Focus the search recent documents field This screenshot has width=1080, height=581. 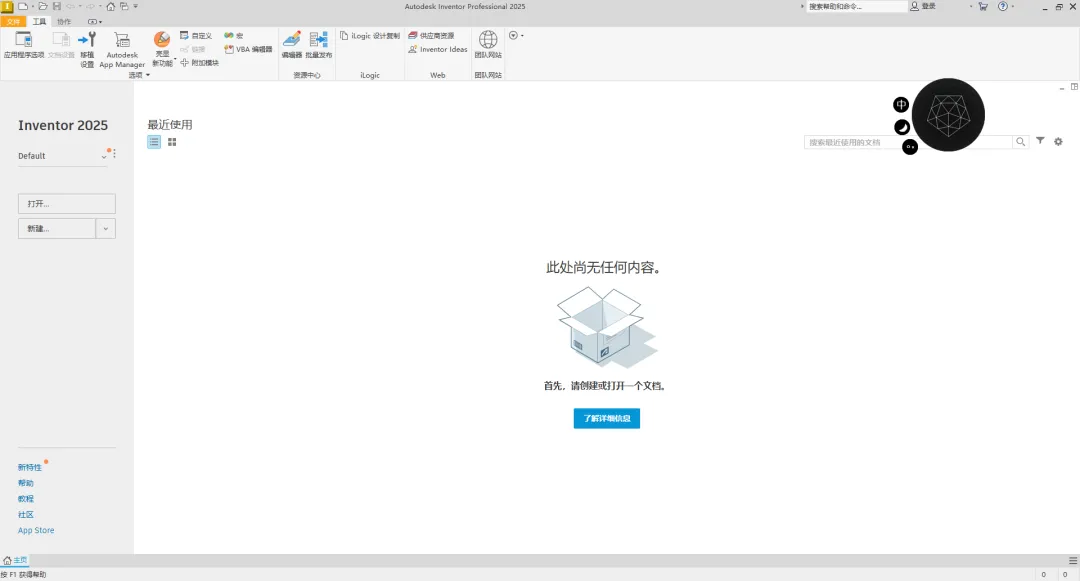[x=909, y=142]
